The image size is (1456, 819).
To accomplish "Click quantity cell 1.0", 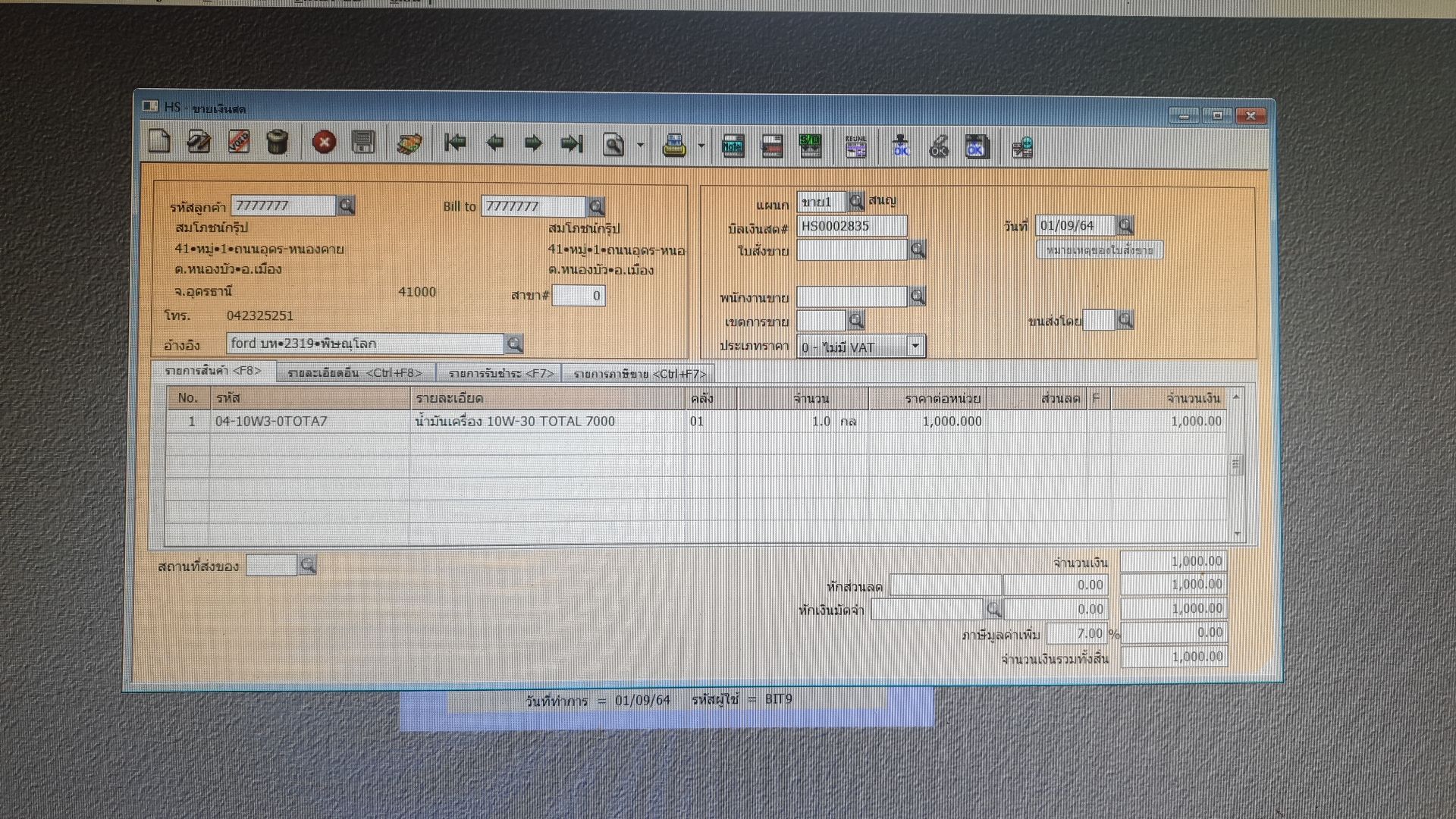I will 786,421.
